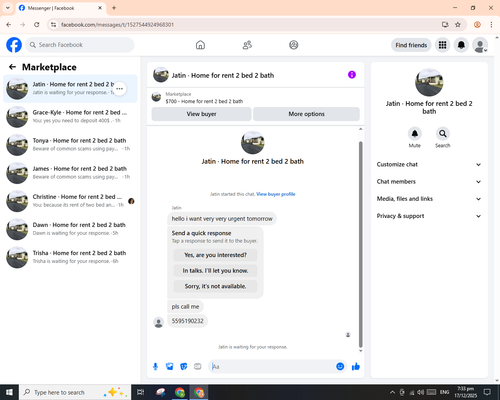Click View buyer button

click(201, 114)
